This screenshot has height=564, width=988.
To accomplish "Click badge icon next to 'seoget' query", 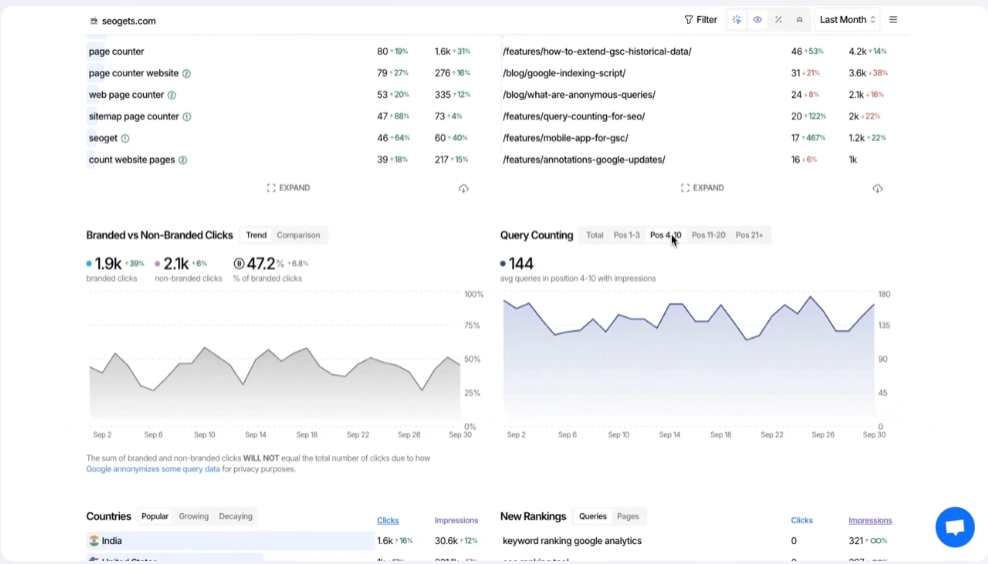I will pyautogui.click(x=125, y=139).
